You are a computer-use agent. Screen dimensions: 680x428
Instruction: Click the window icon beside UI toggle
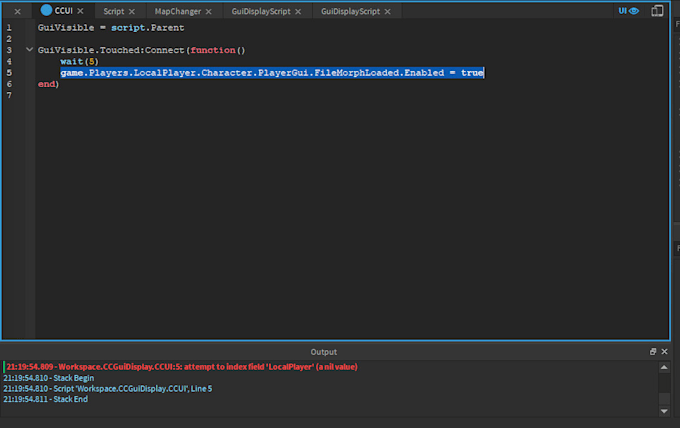click(656, 10)
